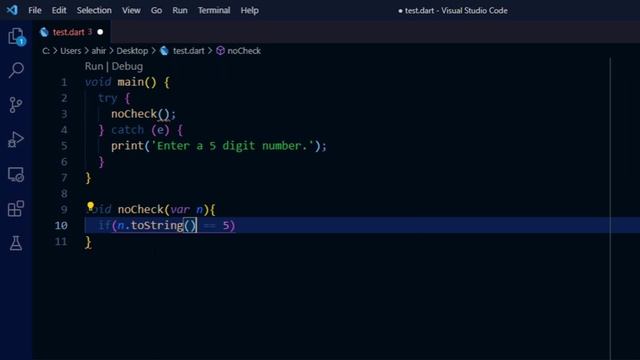
Task: Click Dart file icon in test.dart tab
Action: pos(44,32)
